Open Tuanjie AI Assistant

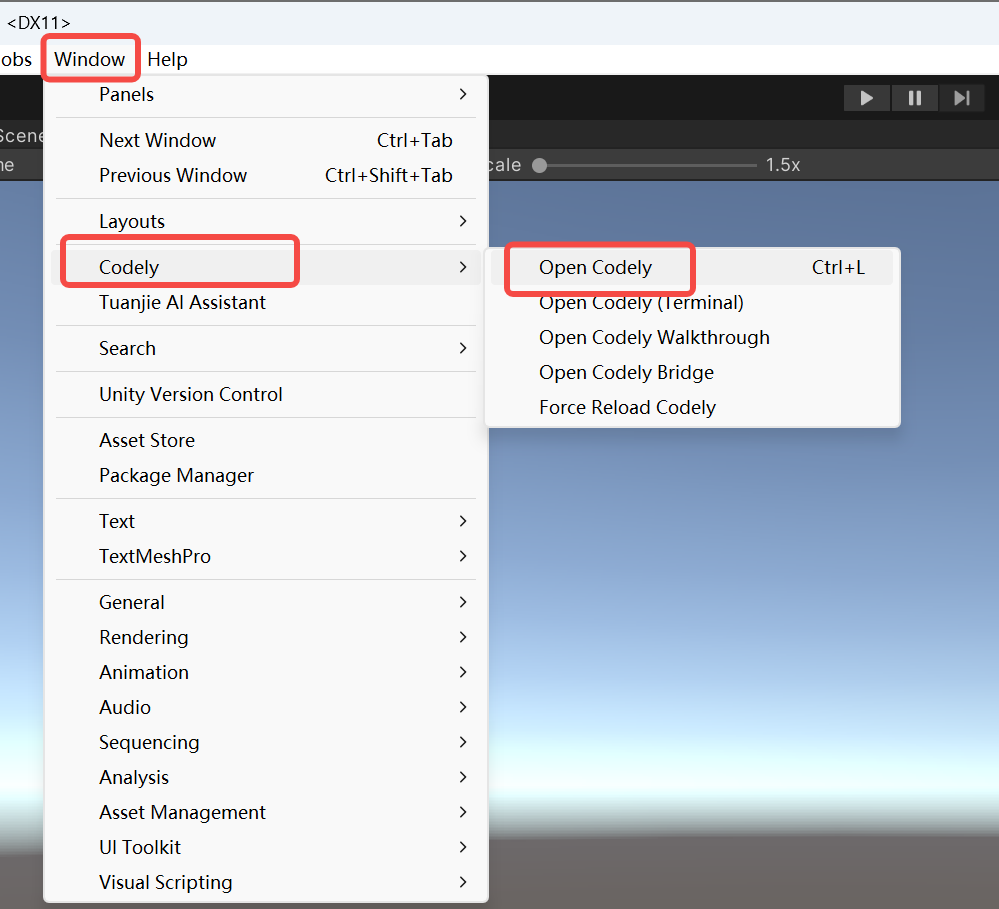tap(266, 302)
